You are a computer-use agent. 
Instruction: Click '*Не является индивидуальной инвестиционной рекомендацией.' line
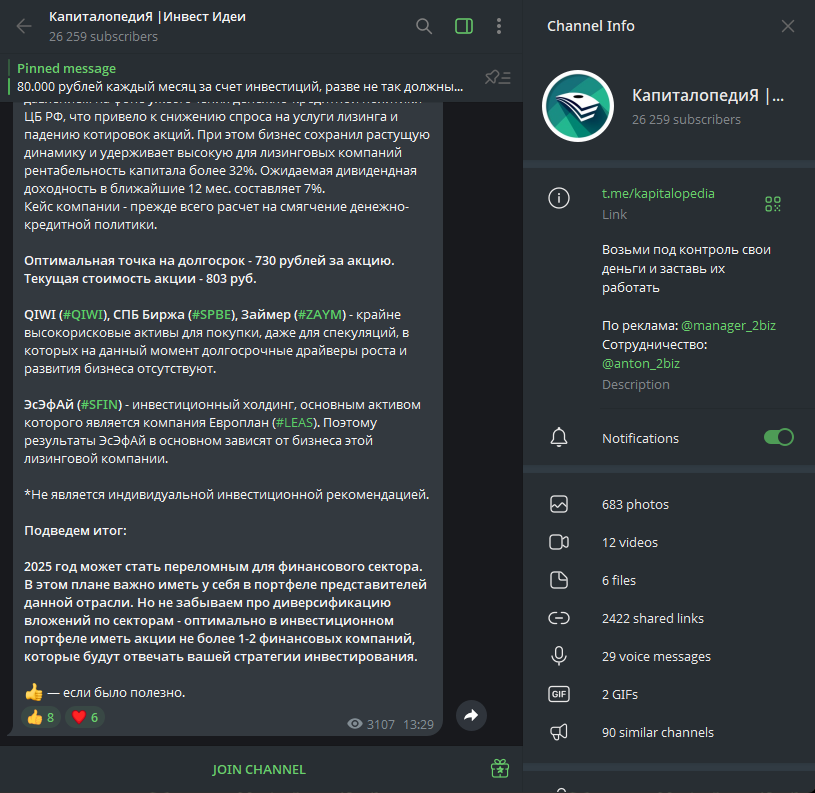(227, 494)
